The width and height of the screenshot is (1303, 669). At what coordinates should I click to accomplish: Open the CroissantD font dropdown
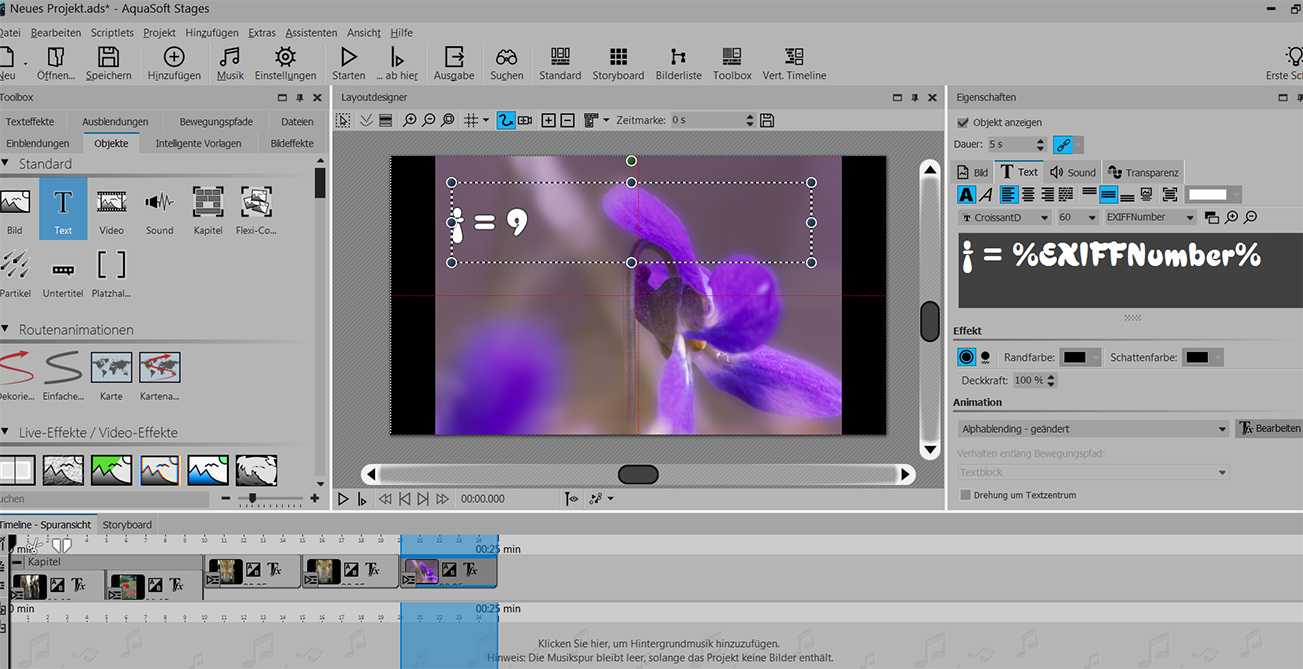point(1004,217)
